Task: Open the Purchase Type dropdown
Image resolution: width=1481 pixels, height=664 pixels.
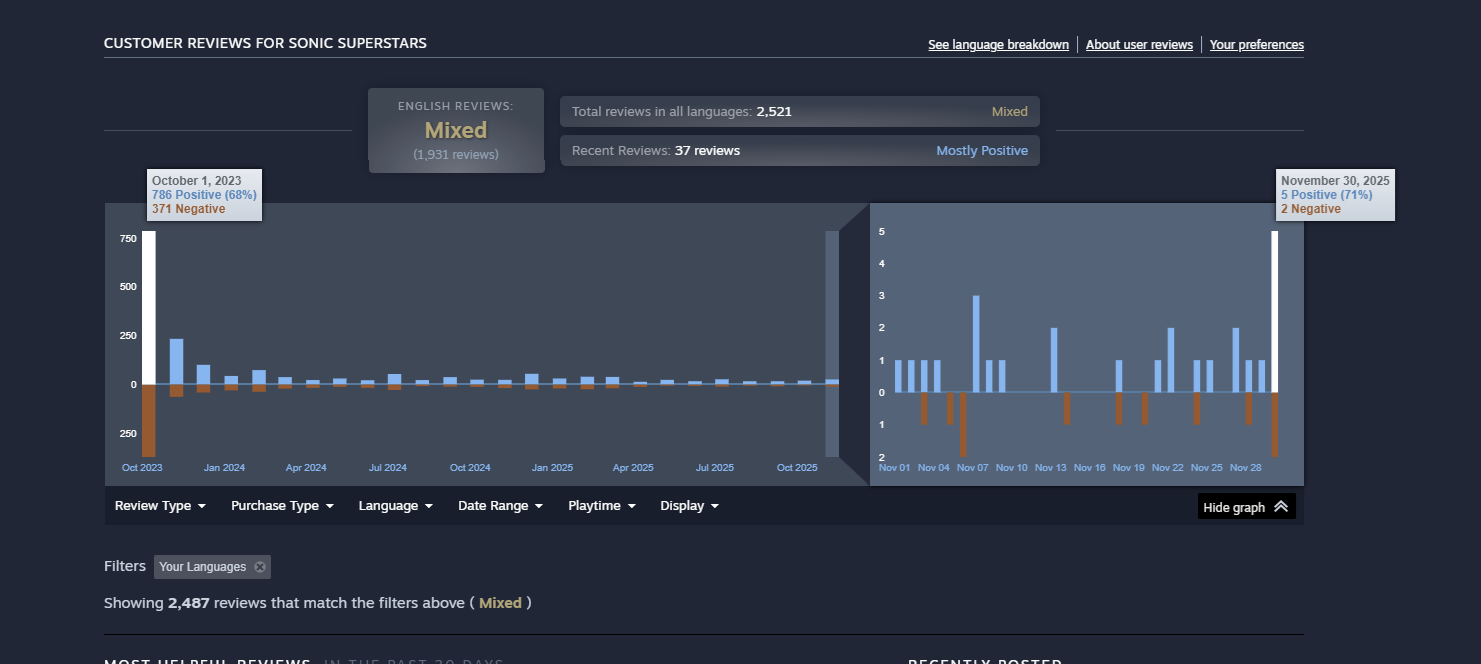Action: (282, 506)
